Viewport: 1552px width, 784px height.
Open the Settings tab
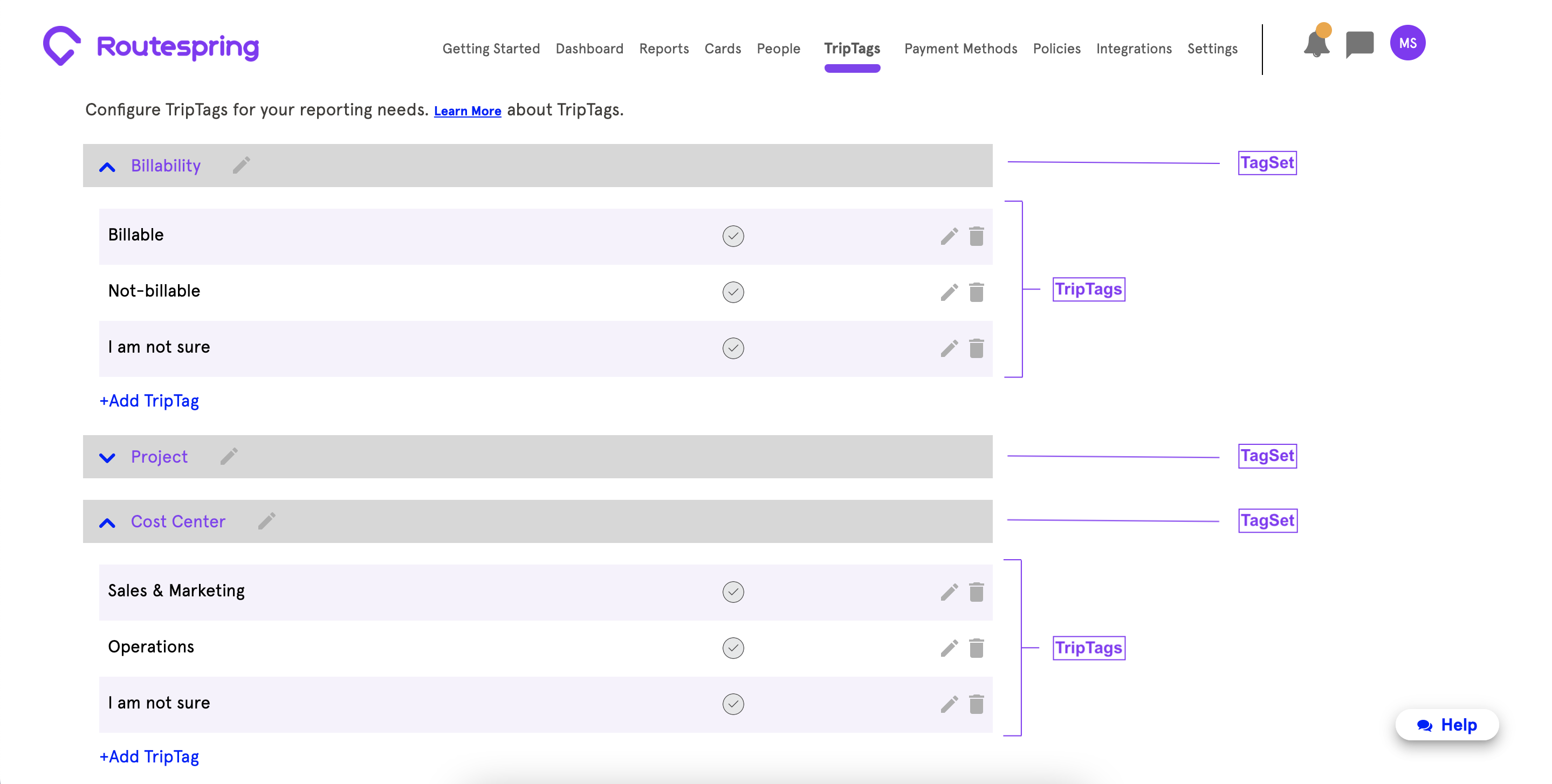coord(1212,48)
